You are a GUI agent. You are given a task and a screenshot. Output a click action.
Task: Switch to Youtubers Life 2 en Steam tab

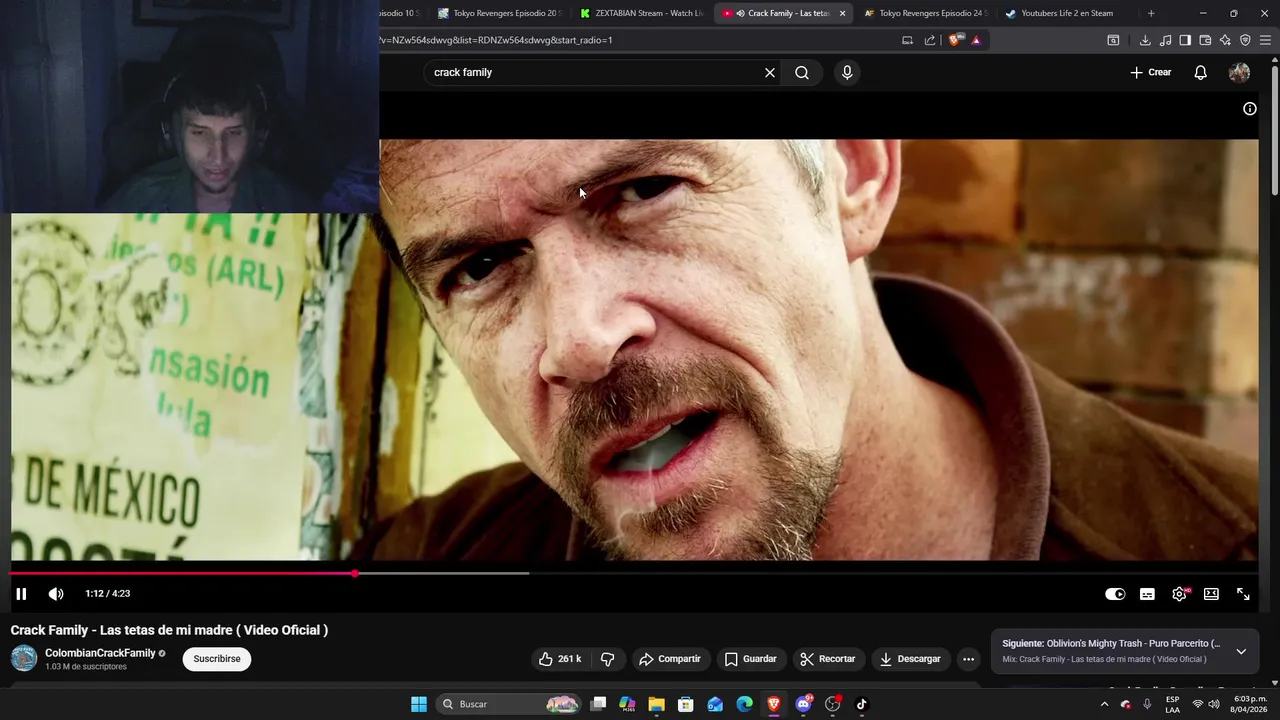[x=1068, y=13]
